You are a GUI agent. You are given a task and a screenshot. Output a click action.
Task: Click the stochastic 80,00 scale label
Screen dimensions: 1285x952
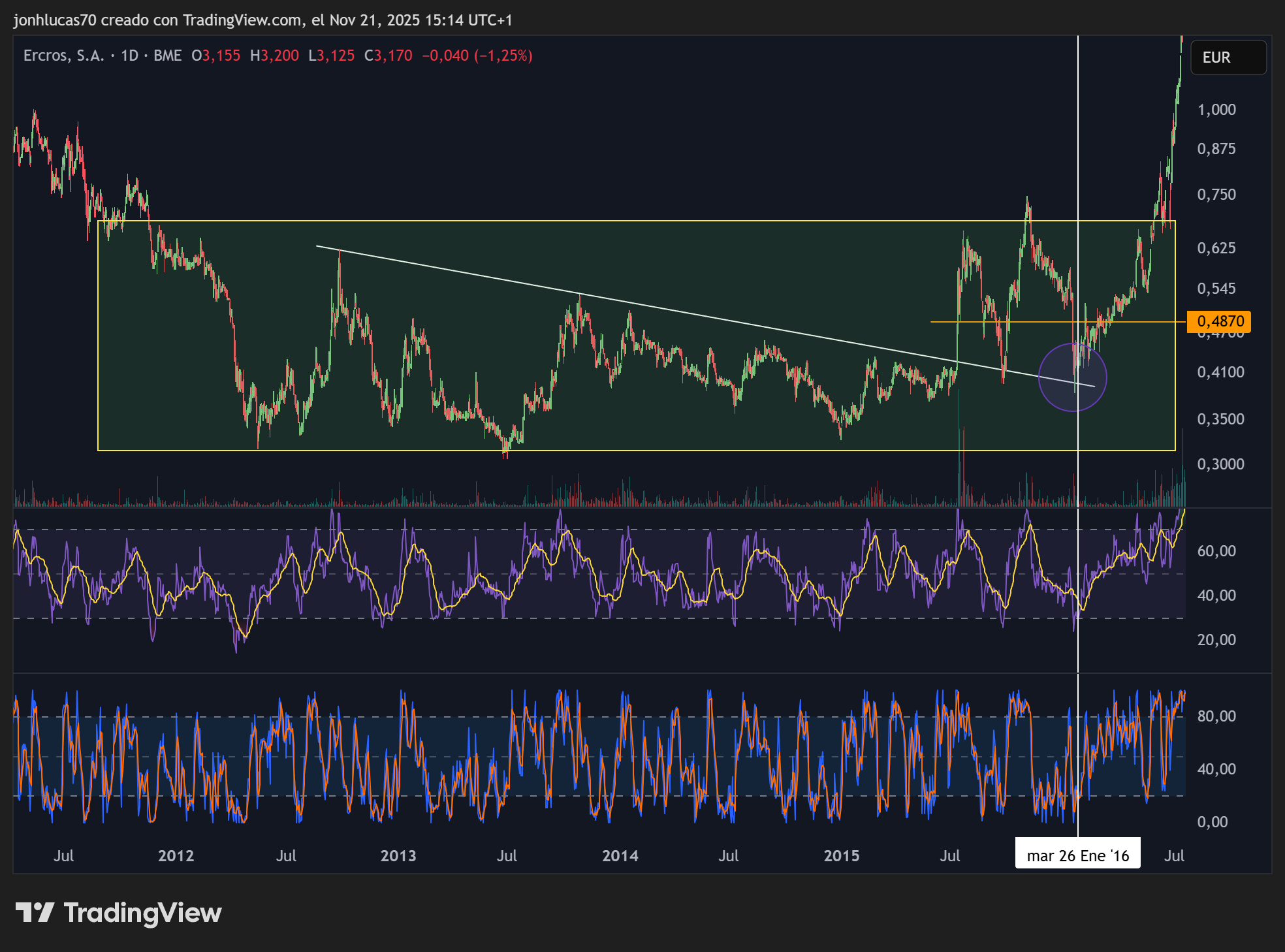1216,716
